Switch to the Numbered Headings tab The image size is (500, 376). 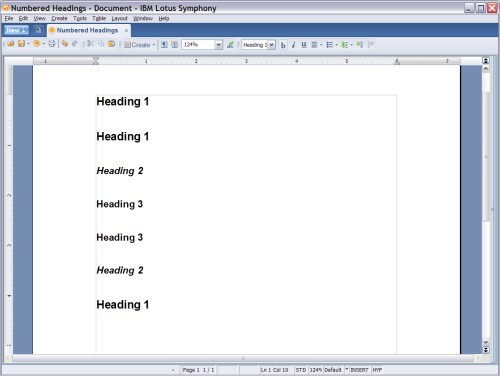(x=87, y=30)
